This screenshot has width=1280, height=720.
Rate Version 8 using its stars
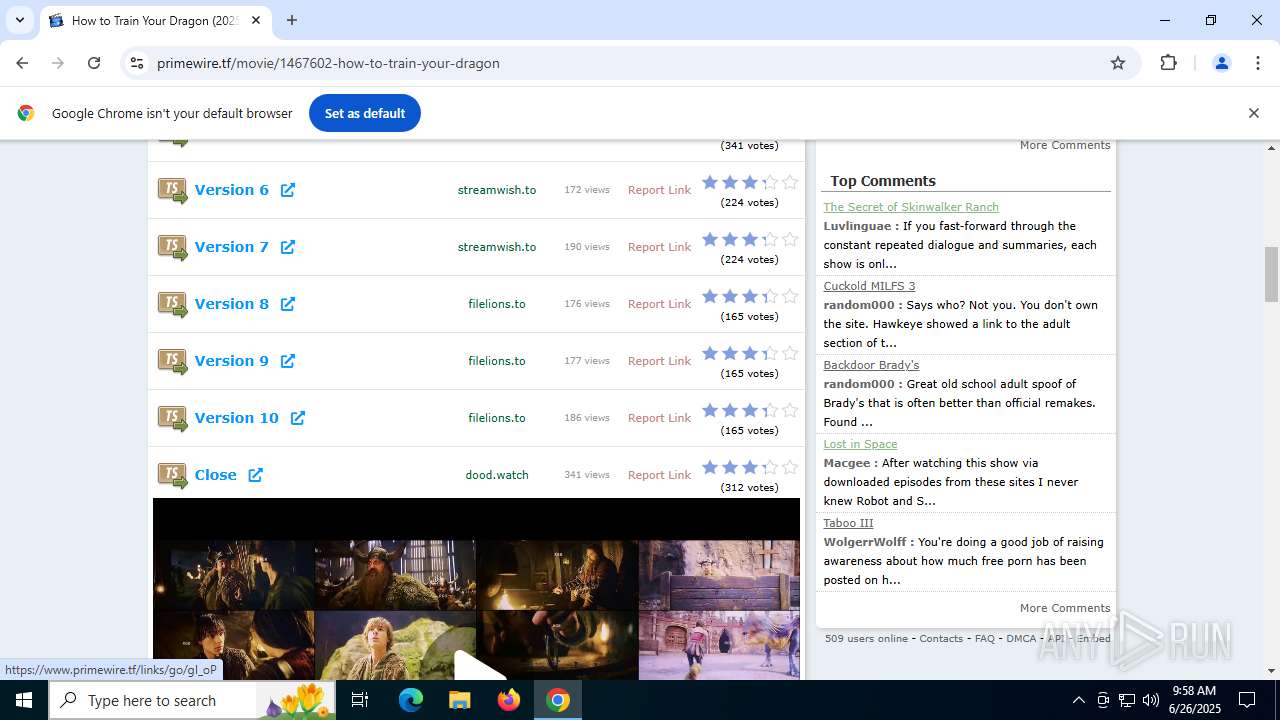click(x=750, y=297)
